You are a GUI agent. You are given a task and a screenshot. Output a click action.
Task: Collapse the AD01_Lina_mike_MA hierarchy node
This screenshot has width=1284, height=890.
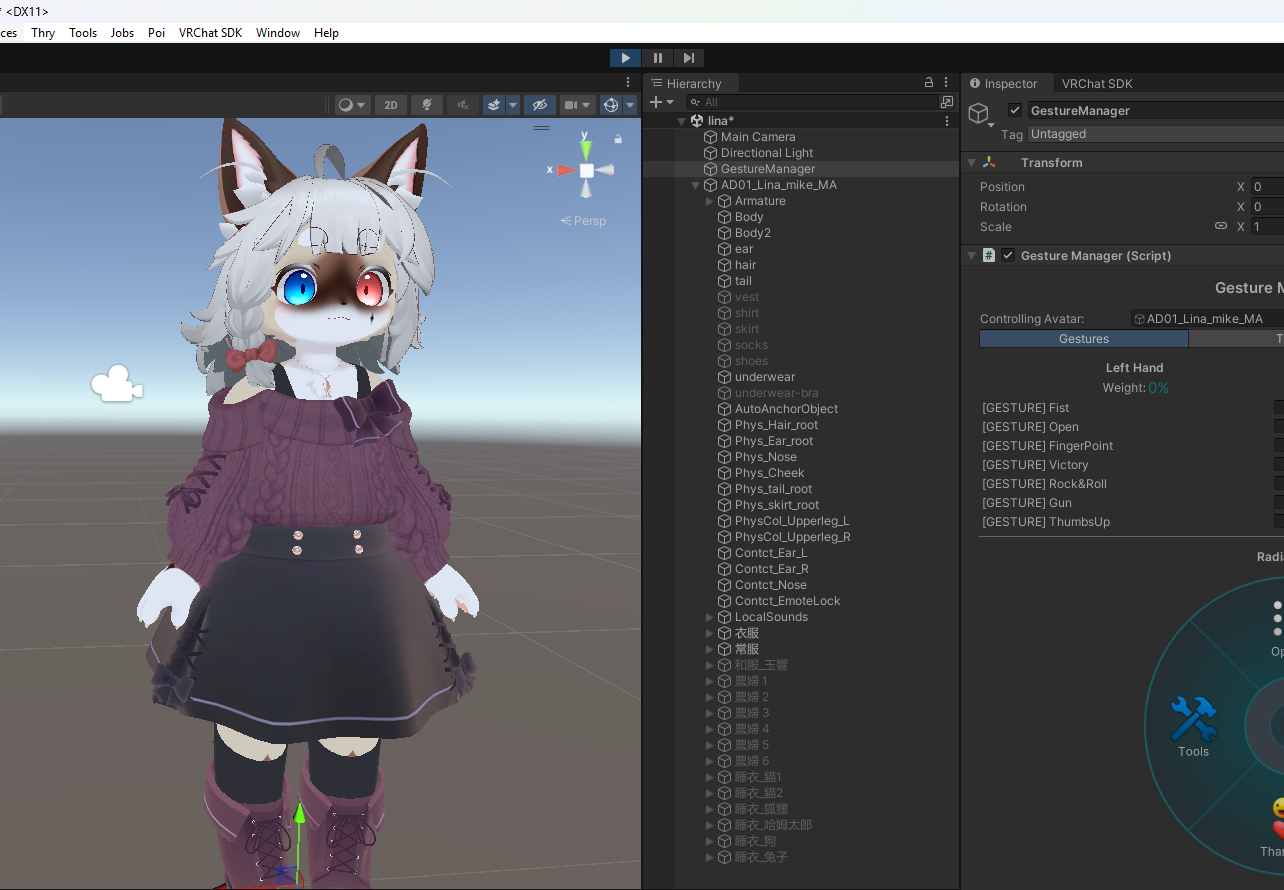pos(696,185)
